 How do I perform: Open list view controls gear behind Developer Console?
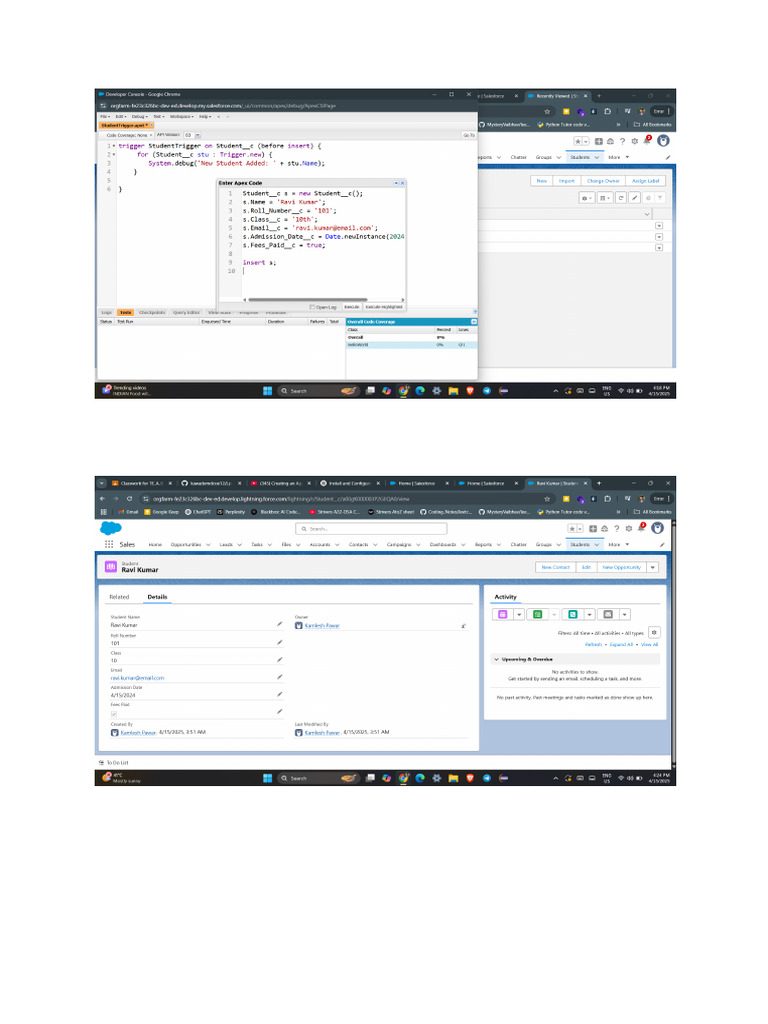[586, 197]
